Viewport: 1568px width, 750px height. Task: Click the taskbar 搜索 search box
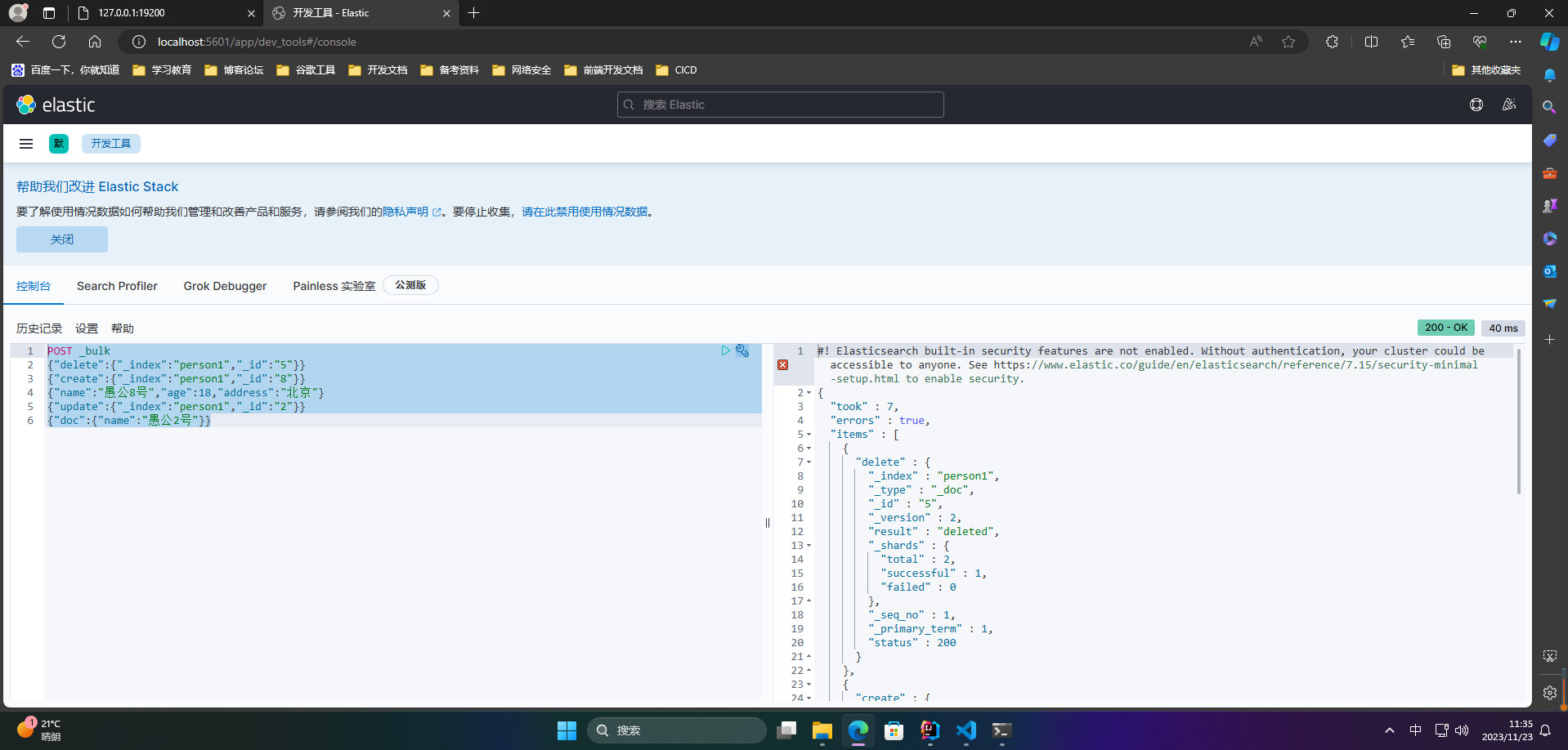[677, 730]
